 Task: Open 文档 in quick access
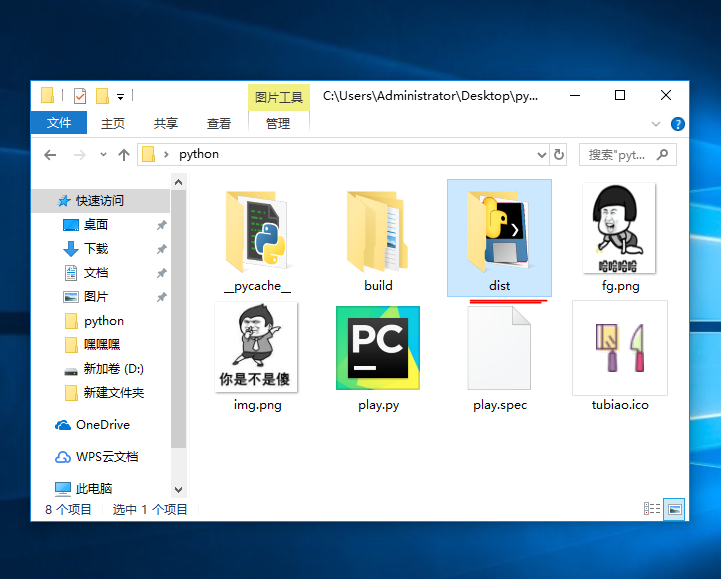coord(96,273)
